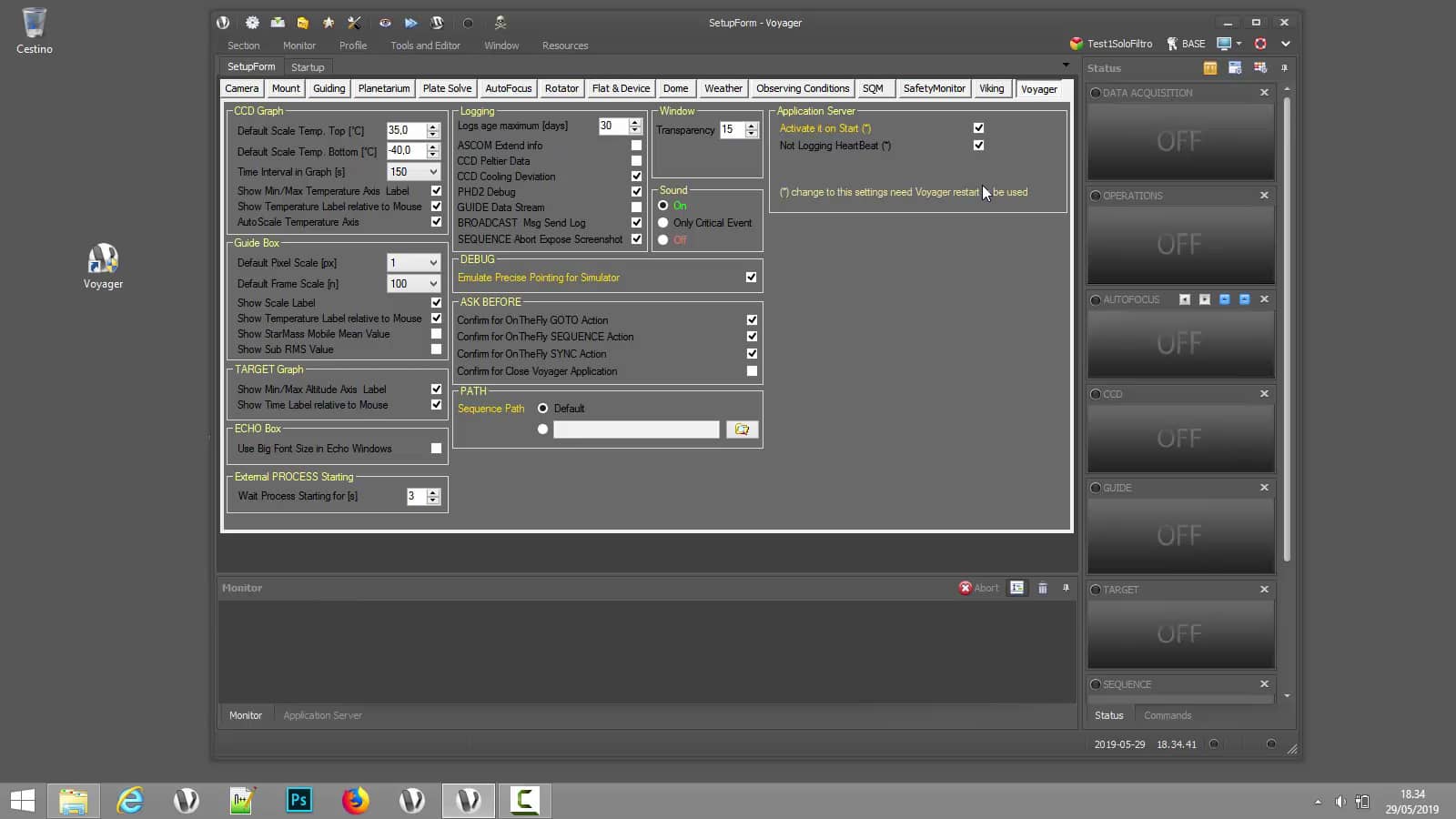This screenshot has width=1456, height=819.
Task: Click the gear icon in the toolbar
Action: tap(253, 23)
